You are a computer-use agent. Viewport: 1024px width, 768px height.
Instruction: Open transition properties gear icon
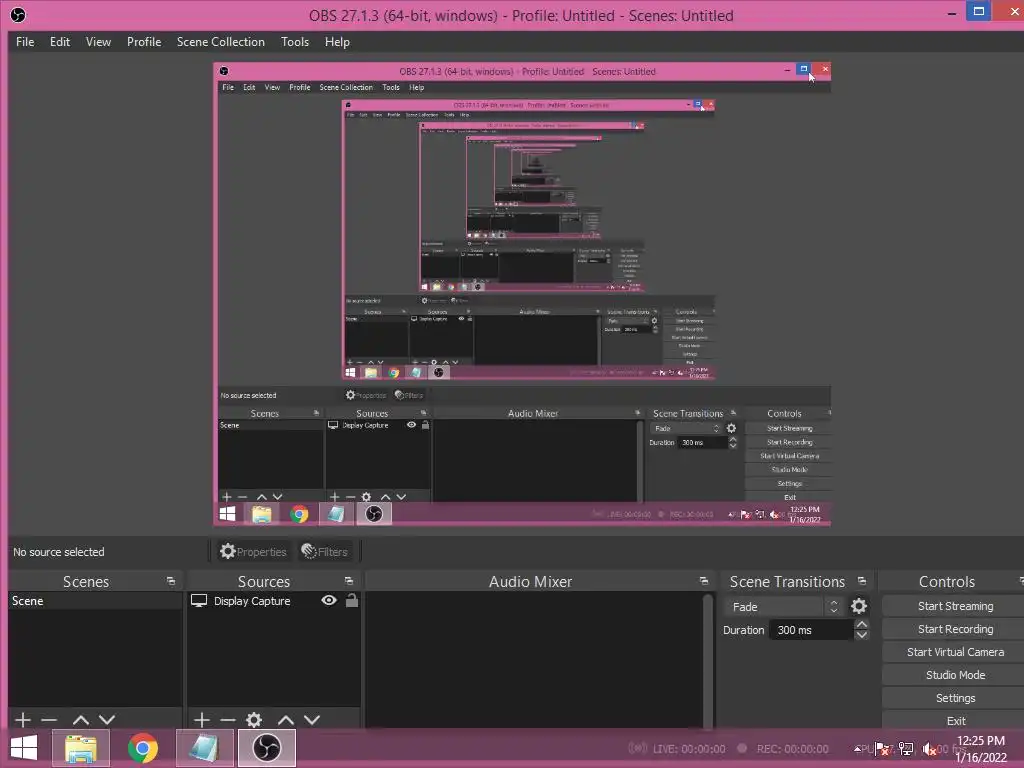coord(859,607)
